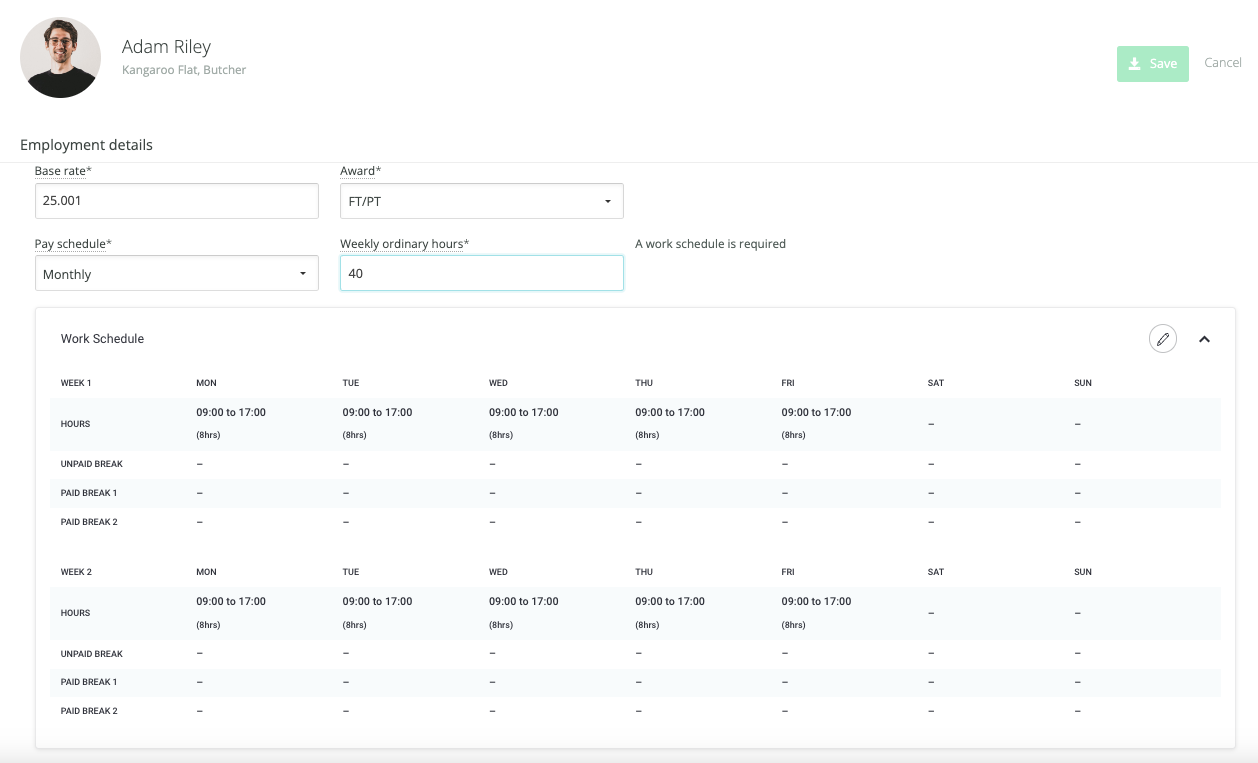
Task: Click Week 2 UNPAID BREAK row label
Action: click(92, 654)
